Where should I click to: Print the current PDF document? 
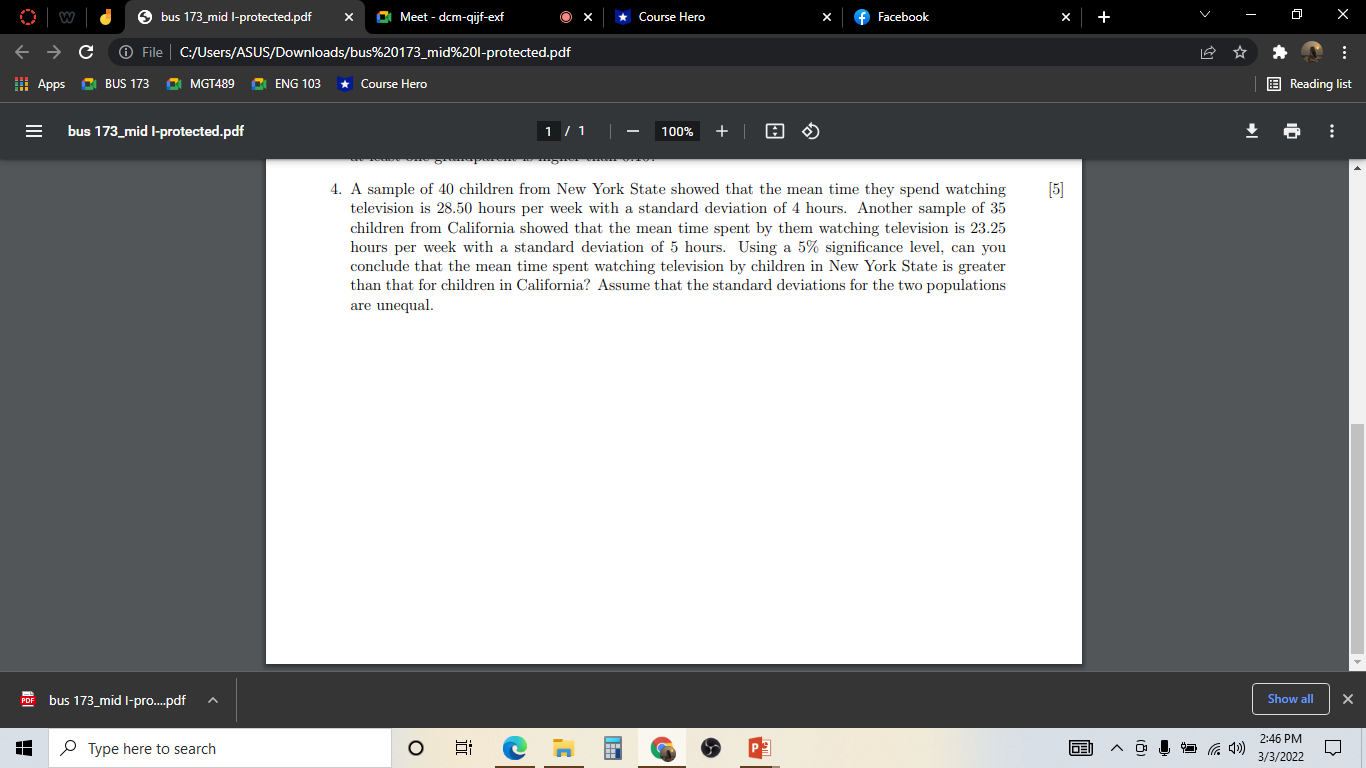click(x=1292, y=130)
